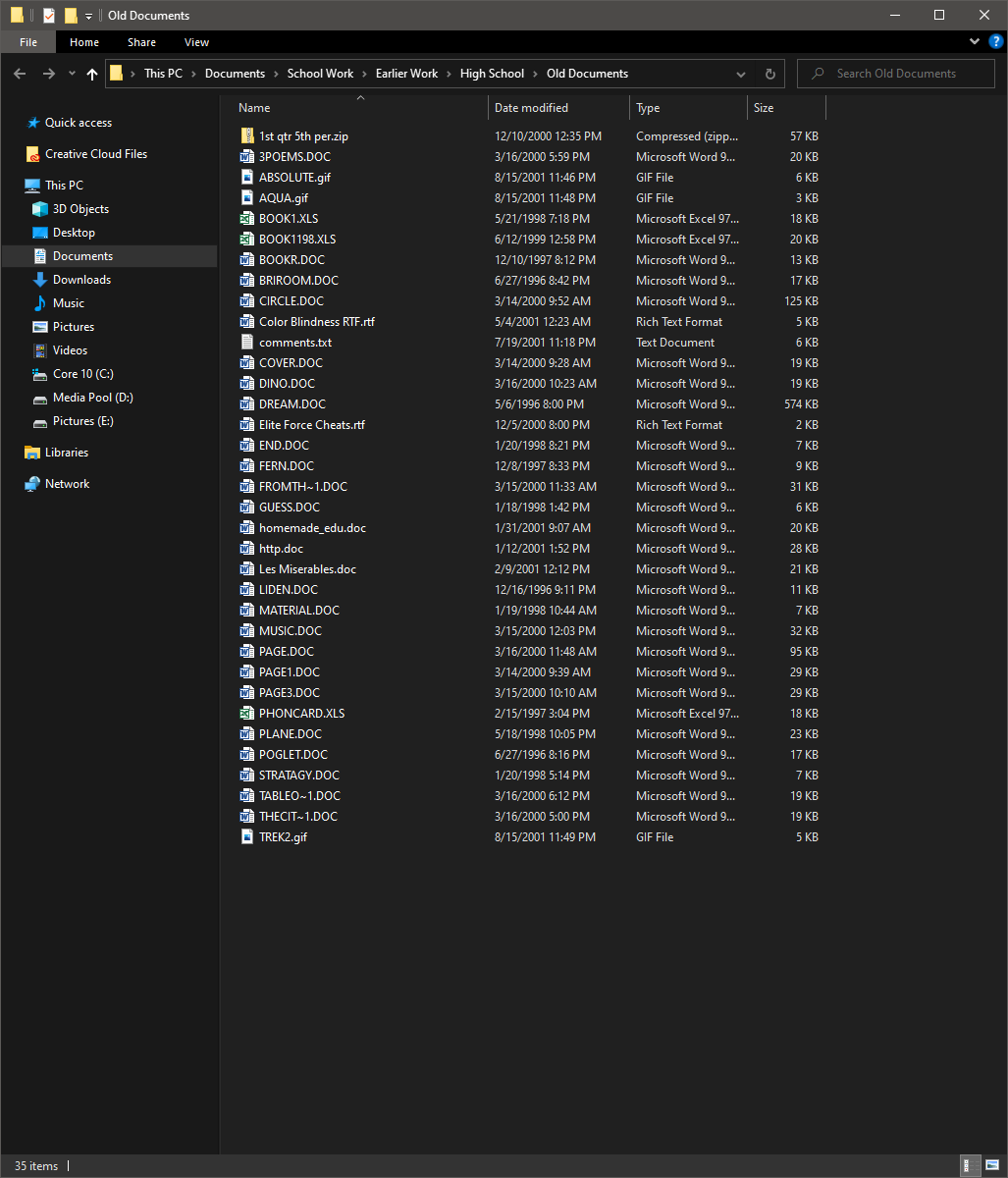
Task: Select Desktop in navigation pane
Action: click(x=74, y=233)
